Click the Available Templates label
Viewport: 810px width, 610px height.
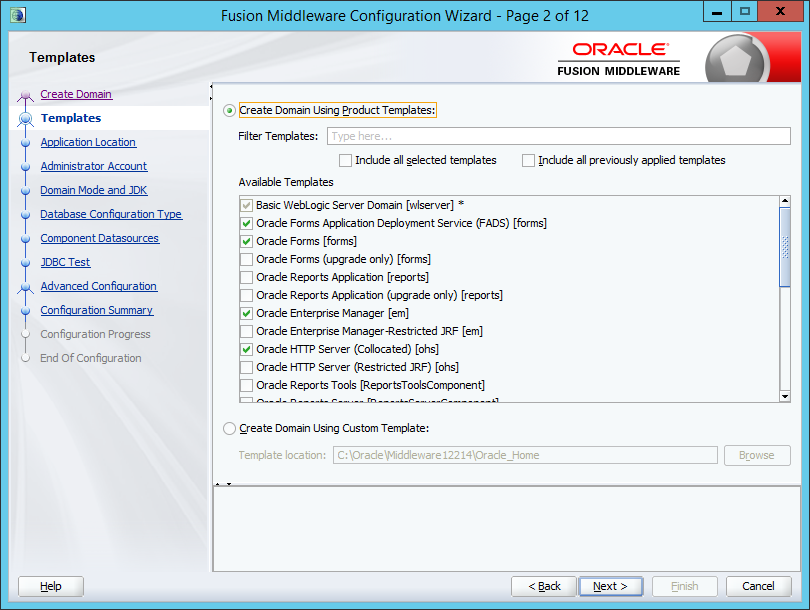(x=286, y=182)
